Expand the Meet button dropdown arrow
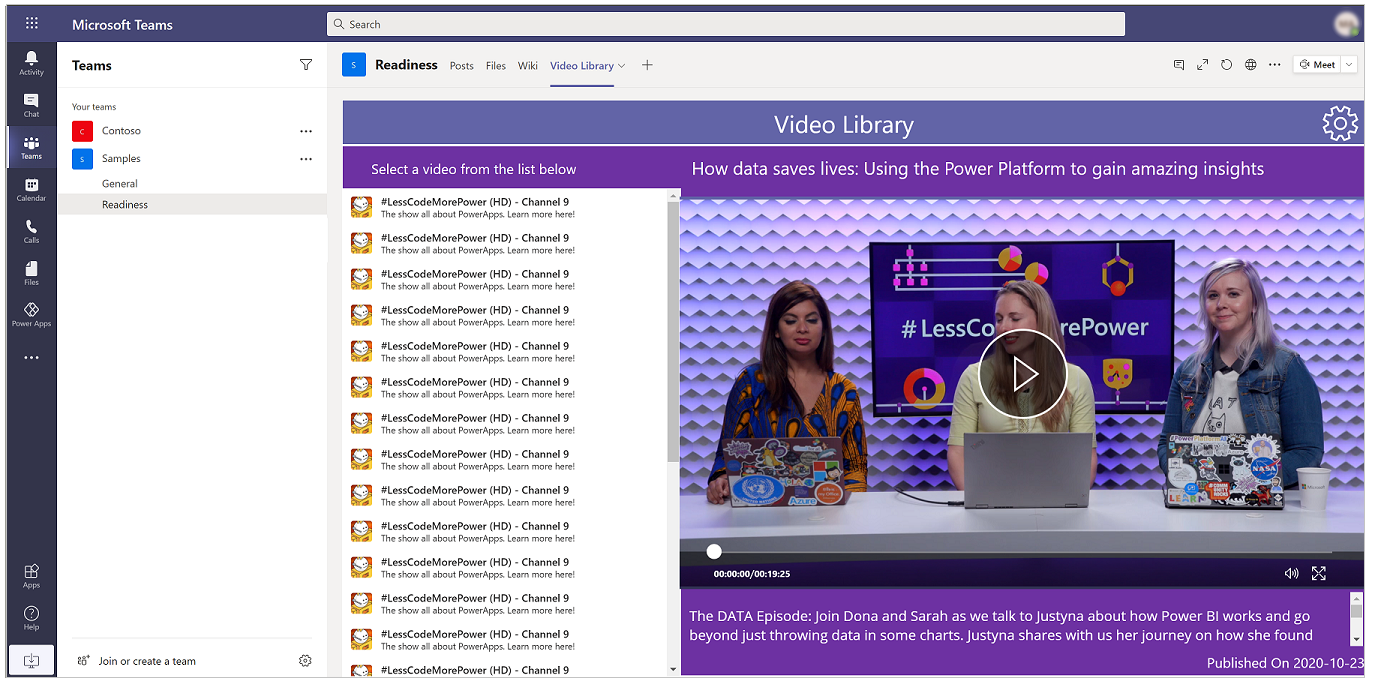 click(1349, 65)
